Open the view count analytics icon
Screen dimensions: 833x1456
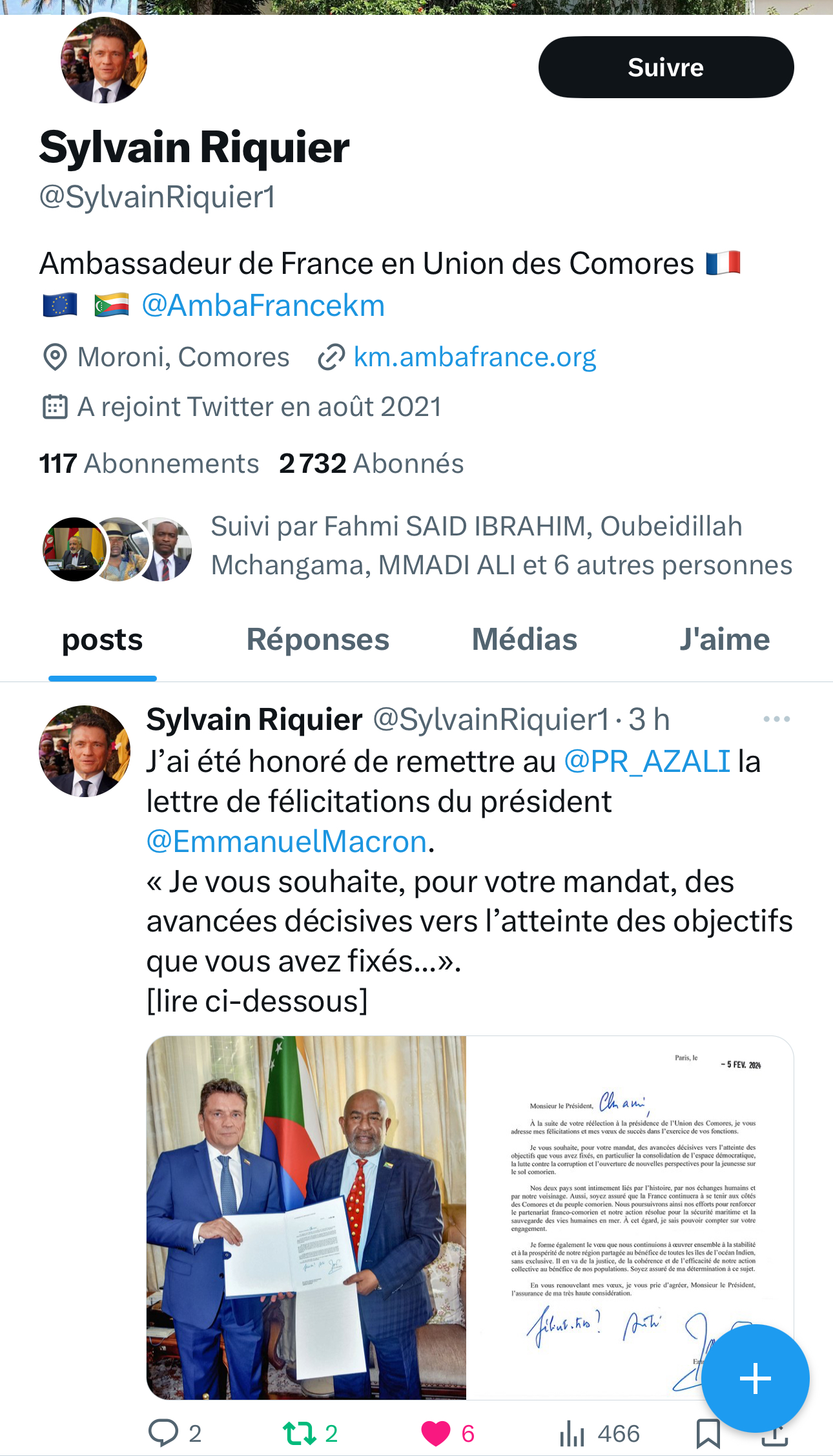coord(572,1433)
